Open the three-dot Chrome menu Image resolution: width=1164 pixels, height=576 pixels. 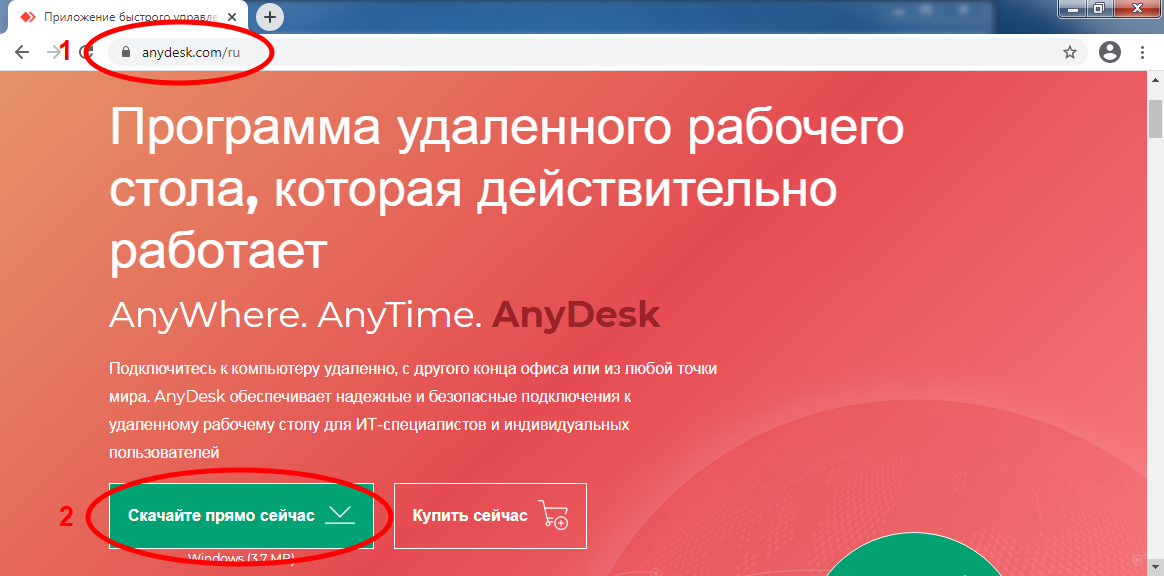point(1143,51)
